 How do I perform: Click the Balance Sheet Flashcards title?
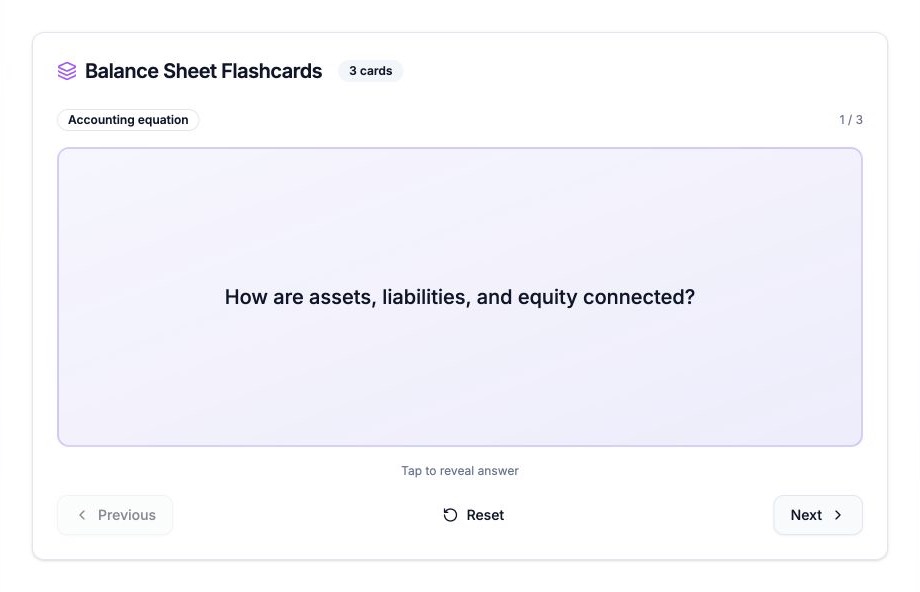pos(204,71)
